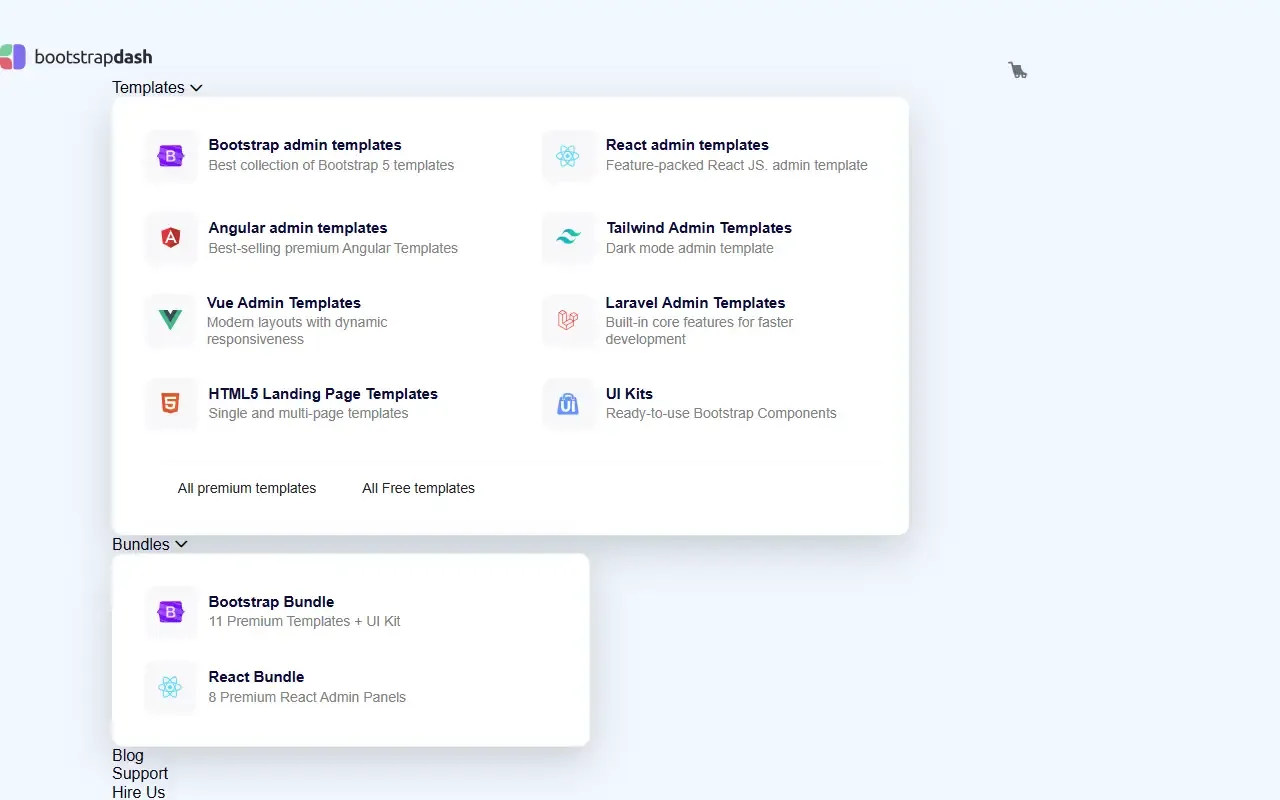This screenshot has height=800, width=1280.
Task: Click the Bootstrap Bundle purple icon
Action: pyautogui.click(x=171, y=612)
